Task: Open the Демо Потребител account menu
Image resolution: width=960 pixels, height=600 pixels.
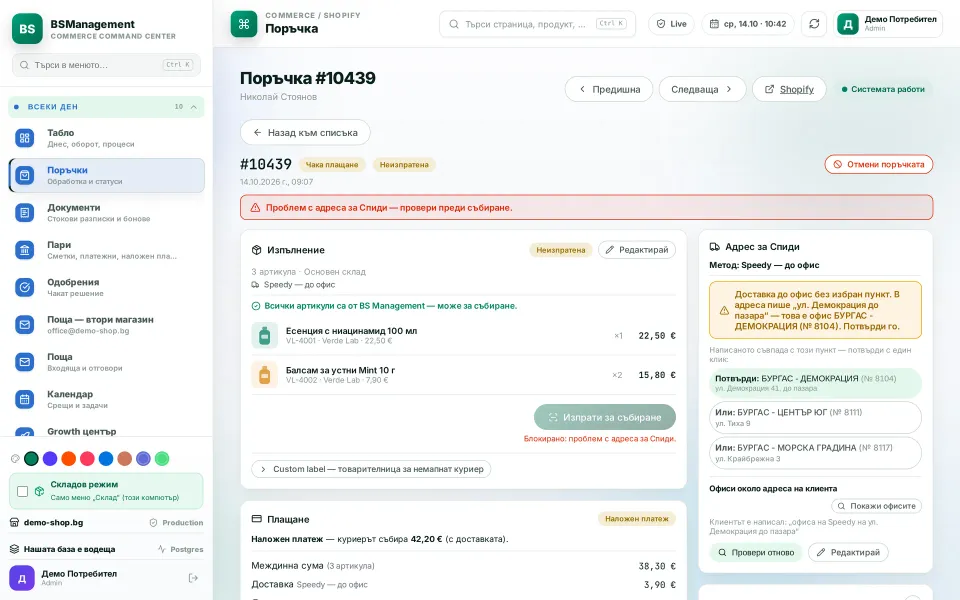Action: [x=888, y=24]
